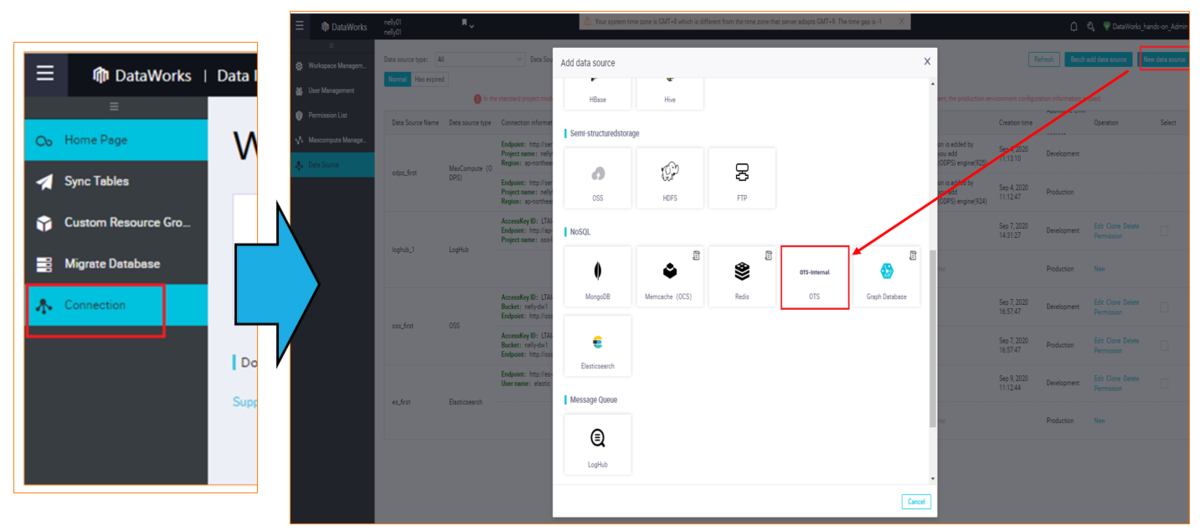Switch to the Normal tab
Screen dimensions: 1200x531
point(396,79)
